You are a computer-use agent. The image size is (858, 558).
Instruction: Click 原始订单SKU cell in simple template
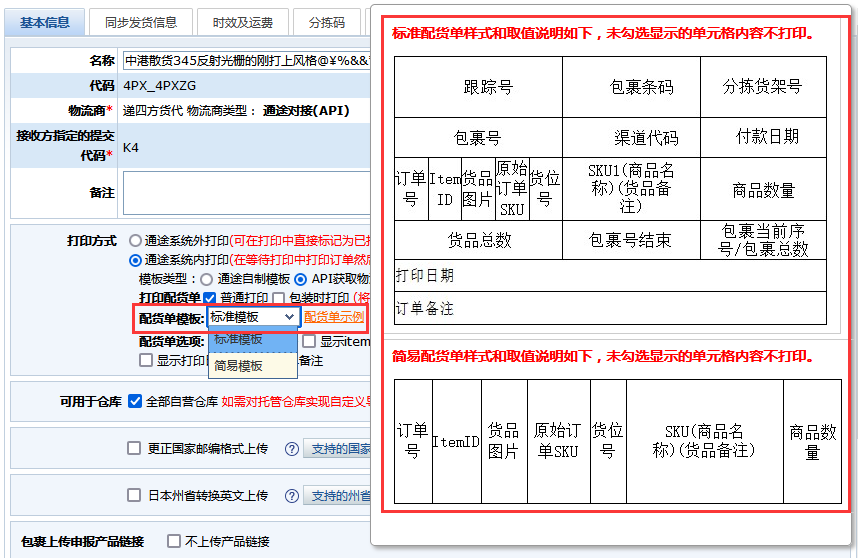[559, 441]
